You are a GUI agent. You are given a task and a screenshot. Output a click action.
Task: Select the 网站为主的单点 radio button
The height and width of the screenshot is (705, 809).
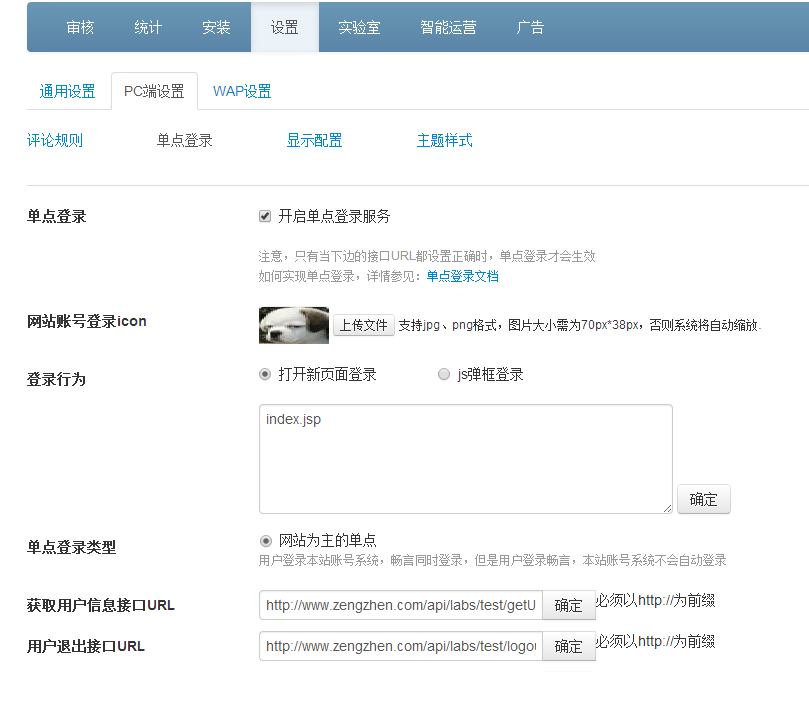click(x=265, y=540)
